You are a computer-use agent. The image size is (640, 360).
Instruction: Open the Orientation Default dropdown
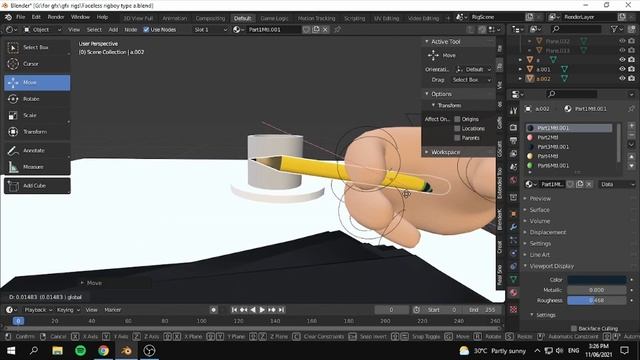[473, 69]
